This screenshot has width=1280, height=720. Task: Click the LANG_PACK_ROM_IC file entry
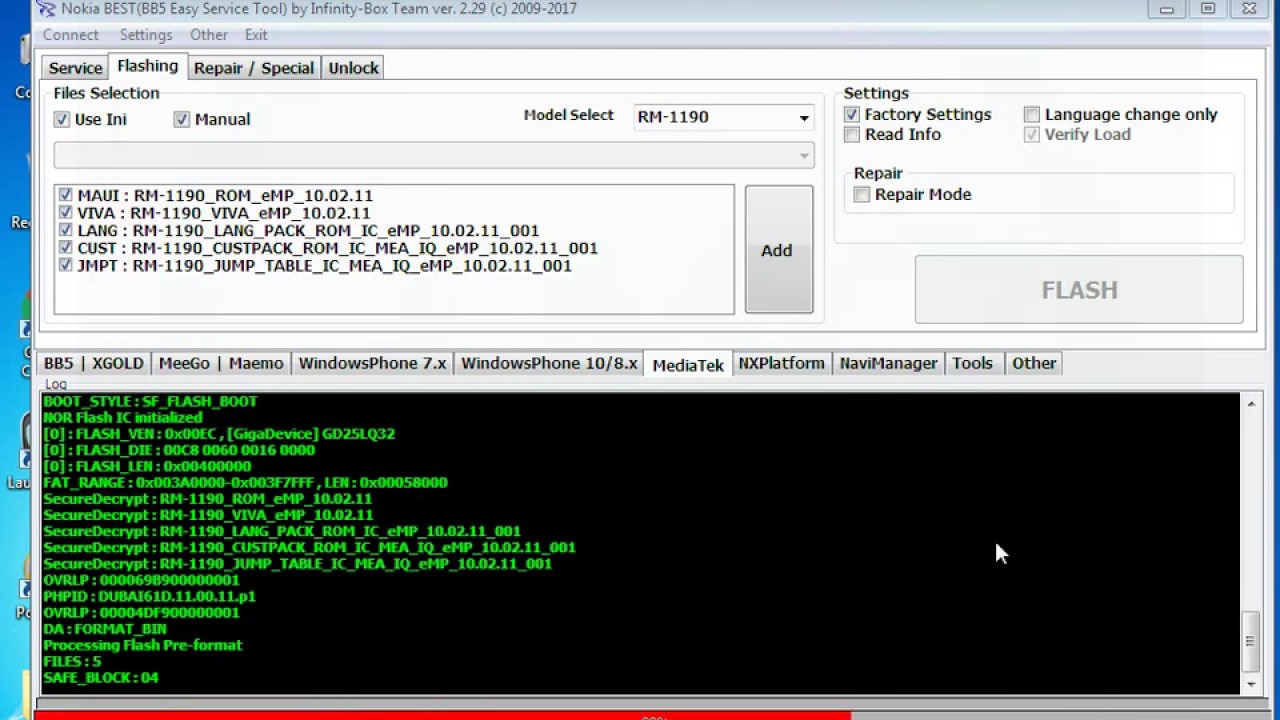pos(308,230)
